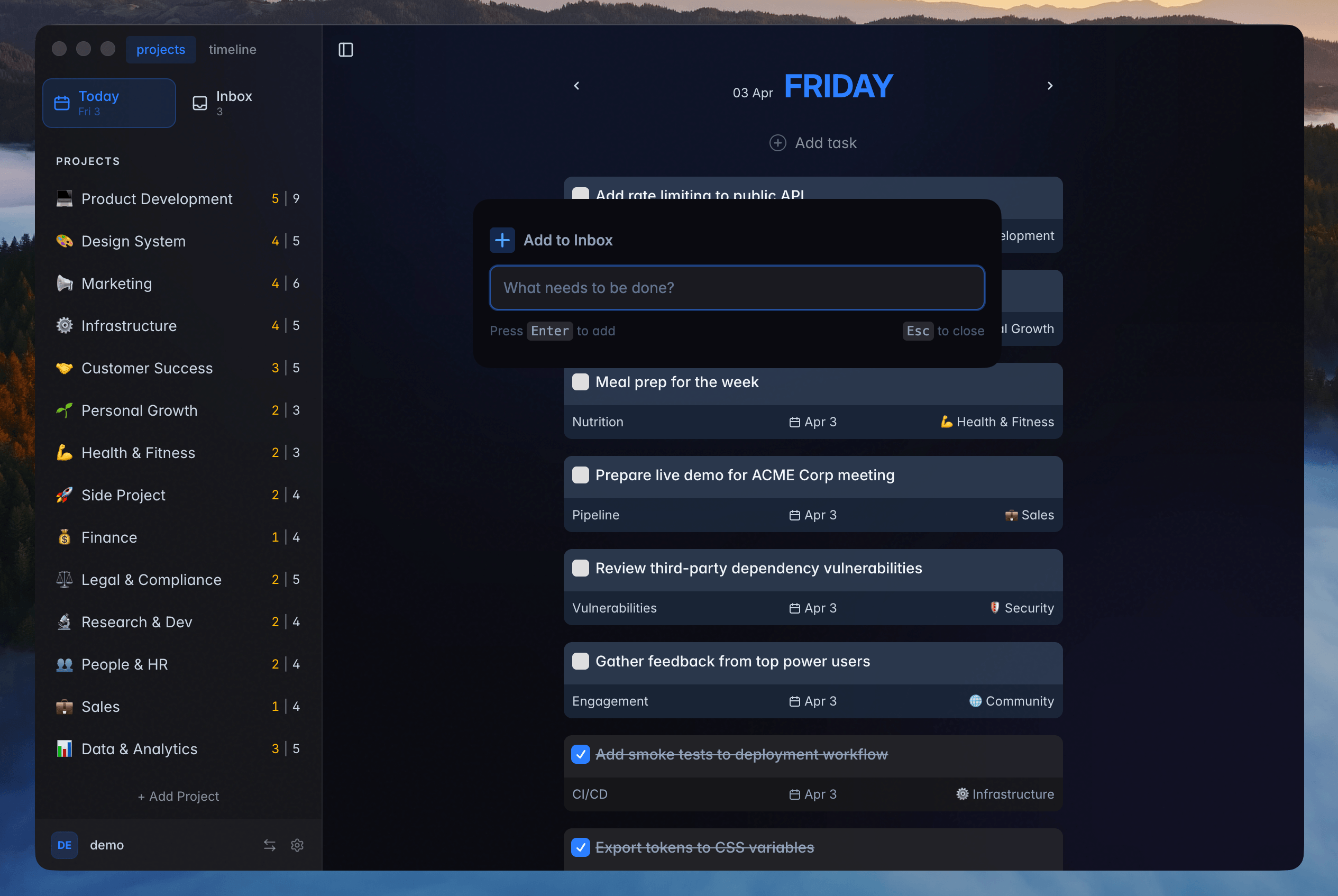Select the Infrastructure gear project icon
The width and height of the screenshot is (1338, 896).
65,326
